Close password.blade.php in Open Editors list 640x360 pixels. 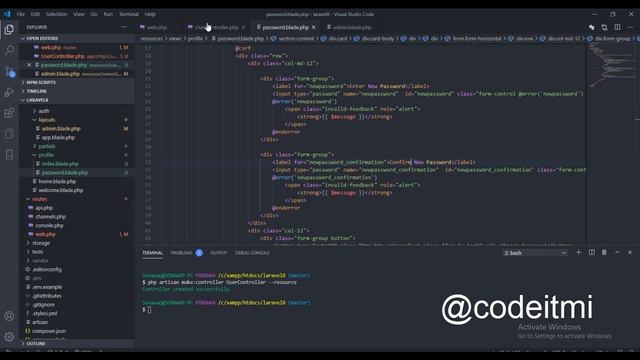tap(29, 65)
